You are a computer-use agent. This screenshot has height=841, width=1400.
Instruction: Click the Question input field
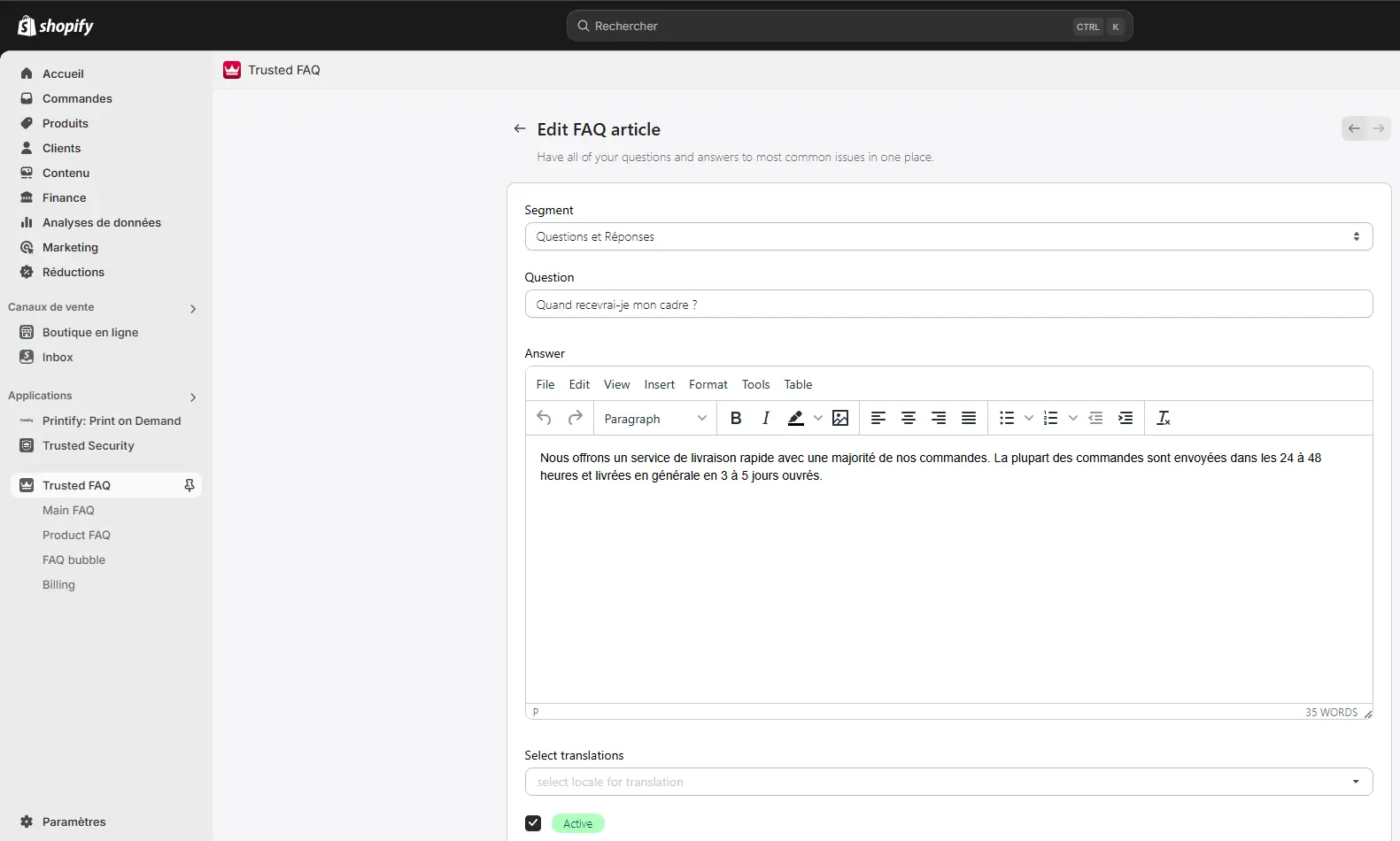pos(948,305)
